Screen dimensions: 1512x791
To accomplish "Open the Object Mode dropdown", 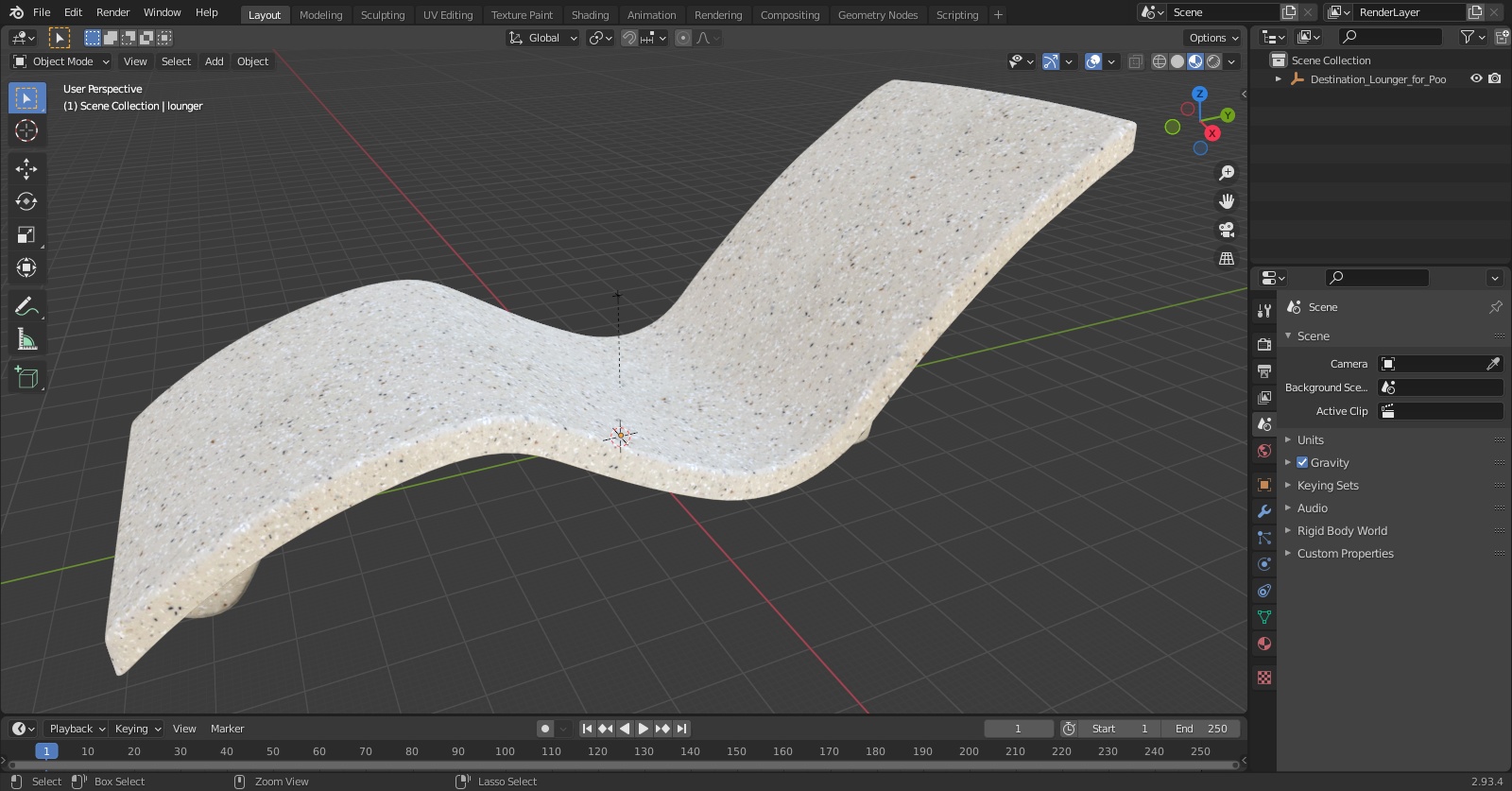I will coord(60,61).
